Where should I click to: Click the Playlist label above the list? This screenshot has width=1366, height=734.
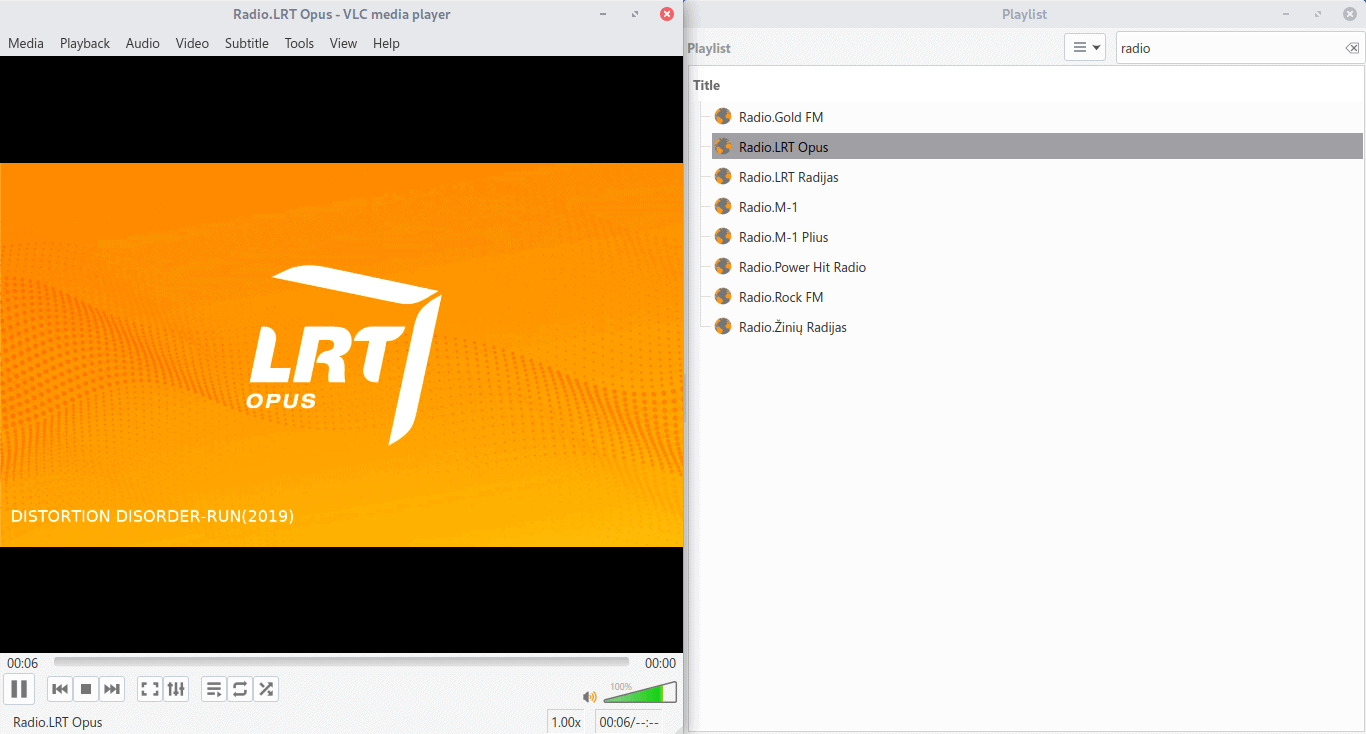[709, 48]
